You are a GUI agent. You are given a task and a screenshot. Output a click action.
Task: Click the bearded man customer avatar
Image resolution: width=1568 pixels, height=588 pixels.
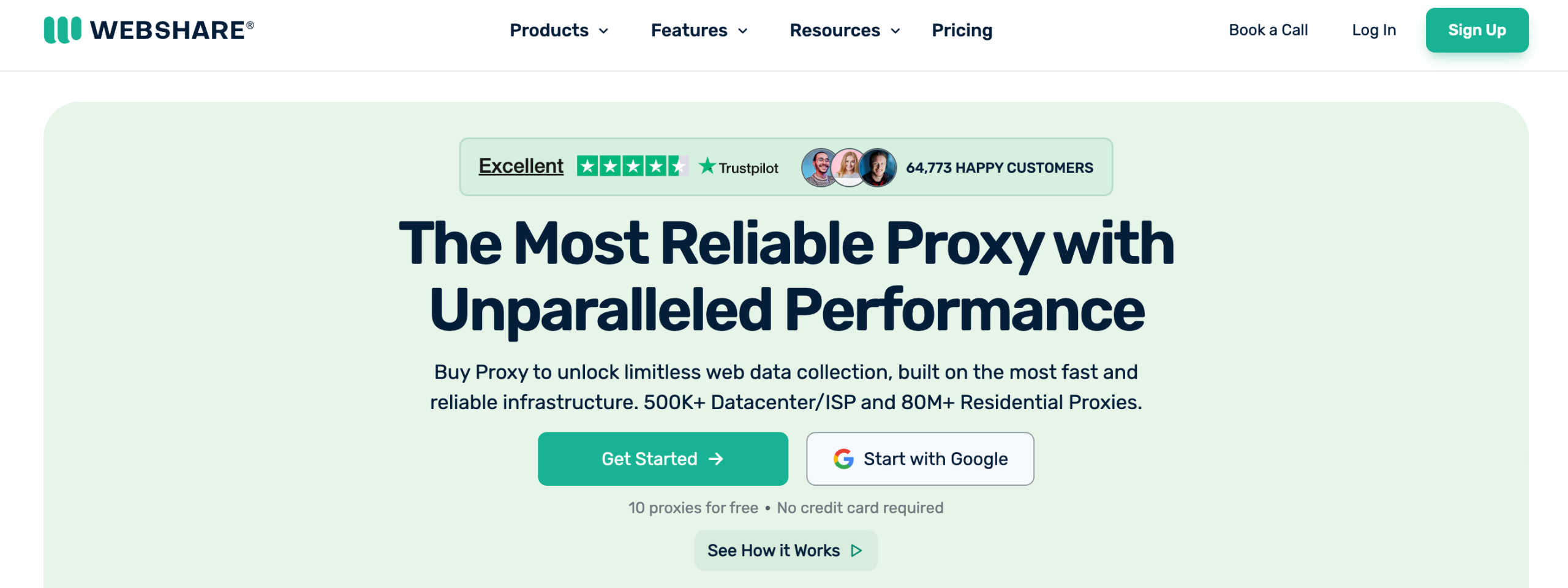pos(820,167)
